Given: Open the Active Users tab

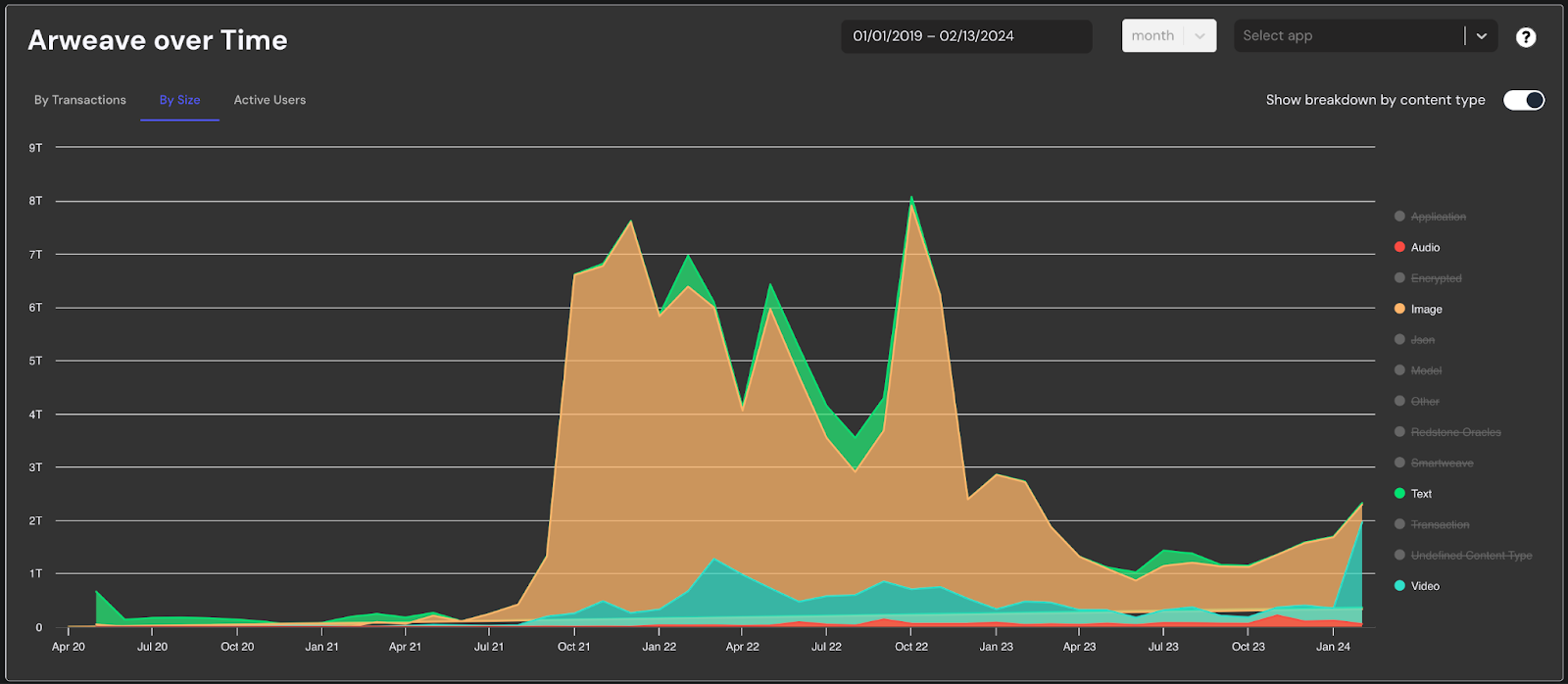Looking at the screenshot, I should click(x=269, y=100).
